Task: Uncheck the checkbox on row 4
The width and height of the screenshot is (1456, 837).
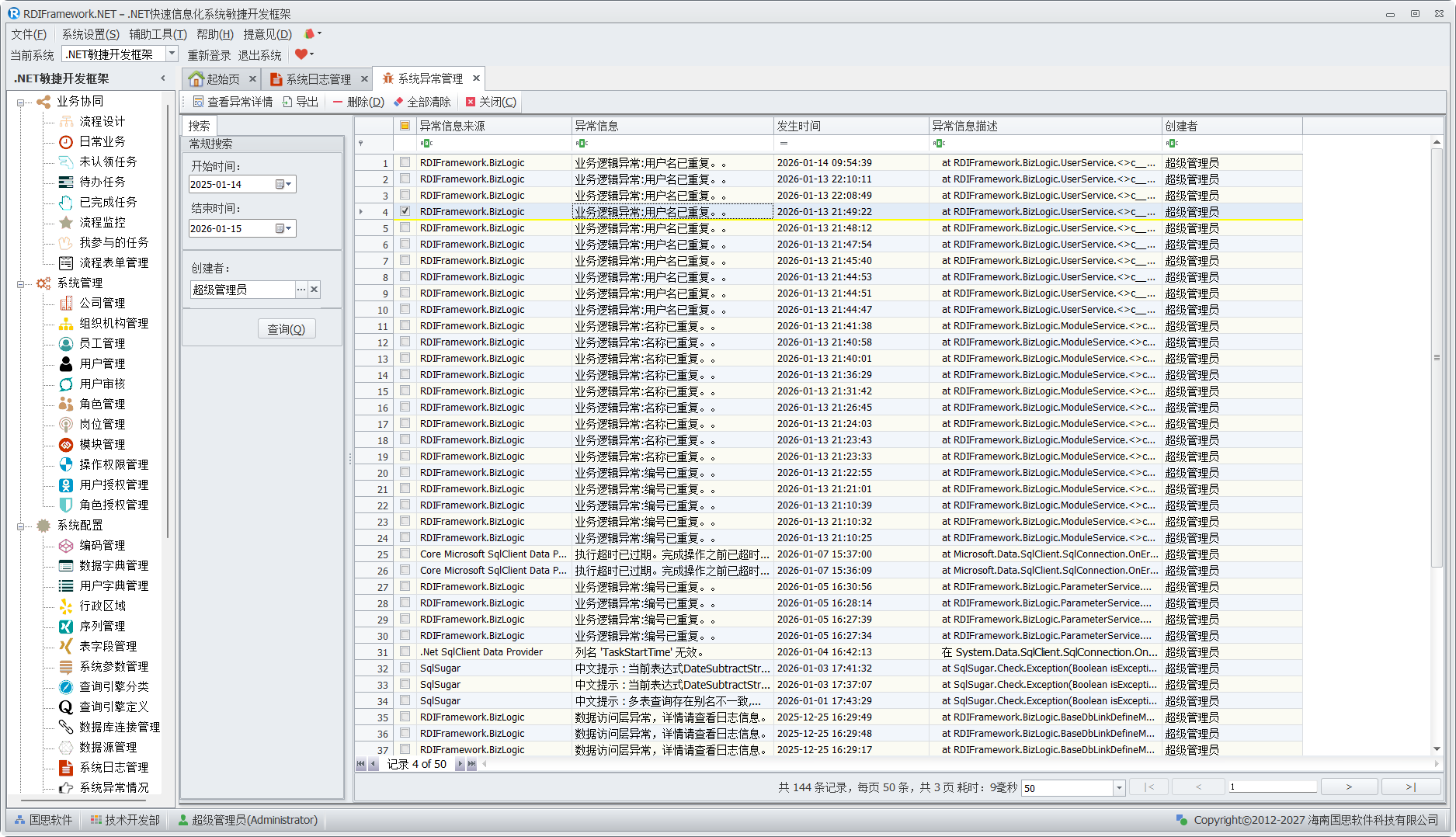Action: [x=405, y=211]
